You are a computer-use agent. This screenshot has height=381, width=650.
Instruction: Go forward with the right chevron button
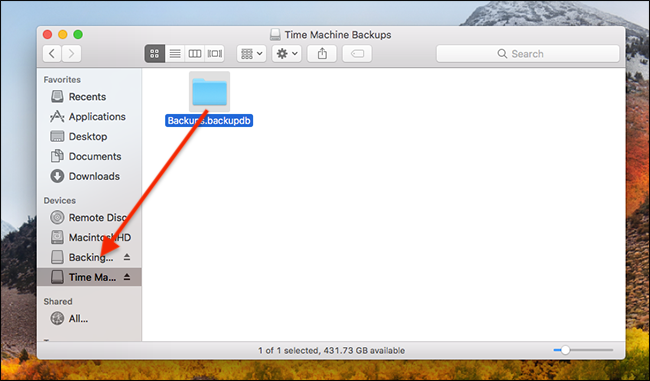click(71, 53)
